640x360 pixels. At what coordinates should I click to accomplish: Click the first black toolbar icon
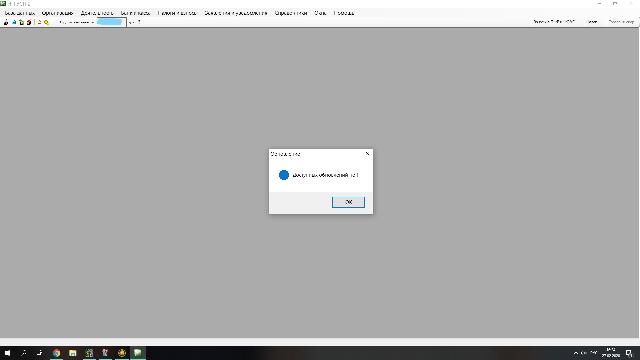coord(6,22)
